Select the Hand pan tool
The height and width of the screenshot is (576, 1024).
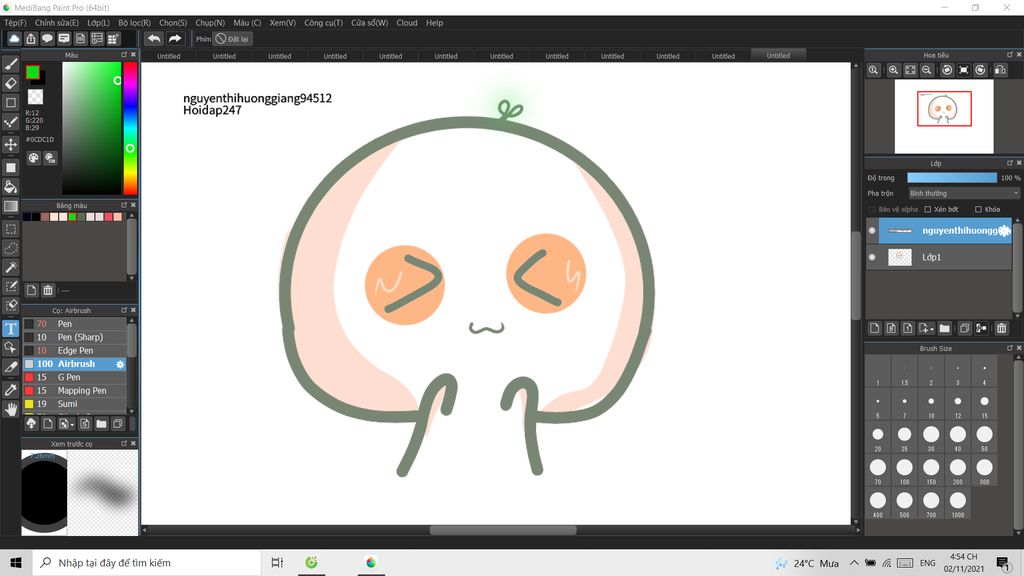(x=10, y=409)
